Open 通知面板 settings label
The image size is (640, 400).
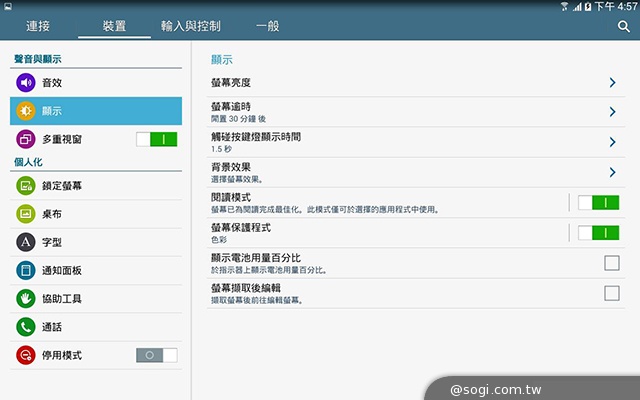coord(62,270)
